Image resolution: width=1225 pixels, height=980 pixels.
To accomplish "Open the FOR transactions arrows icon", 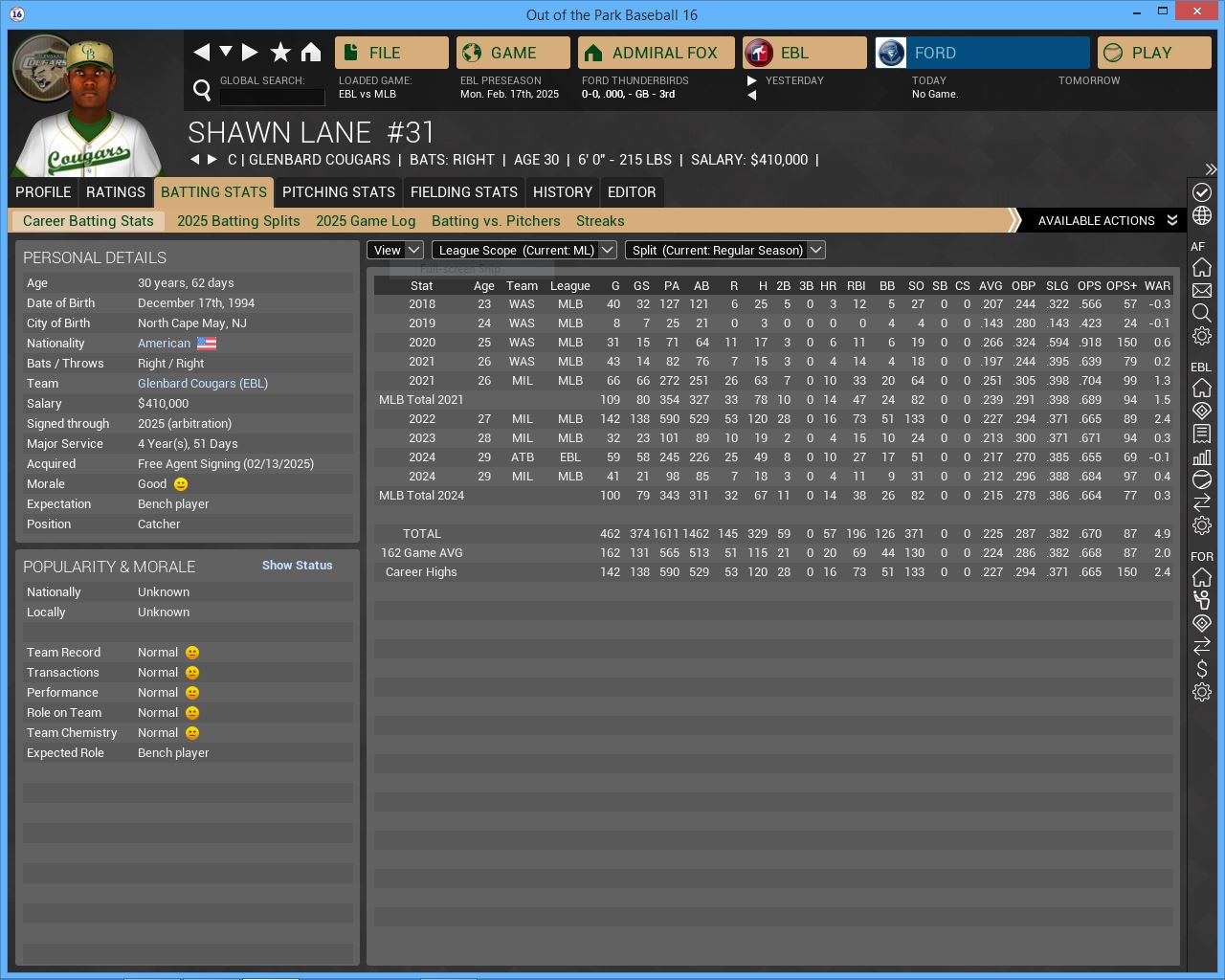I will point(1202,646).
